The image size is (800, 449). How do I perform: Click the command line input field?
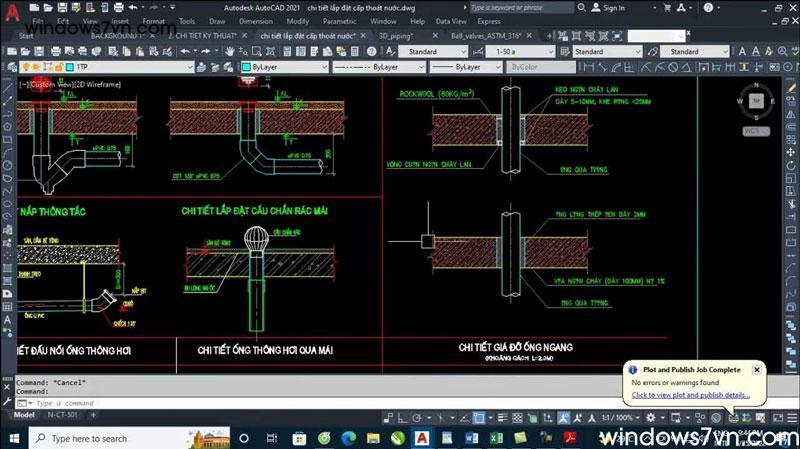tap(200, 402)
